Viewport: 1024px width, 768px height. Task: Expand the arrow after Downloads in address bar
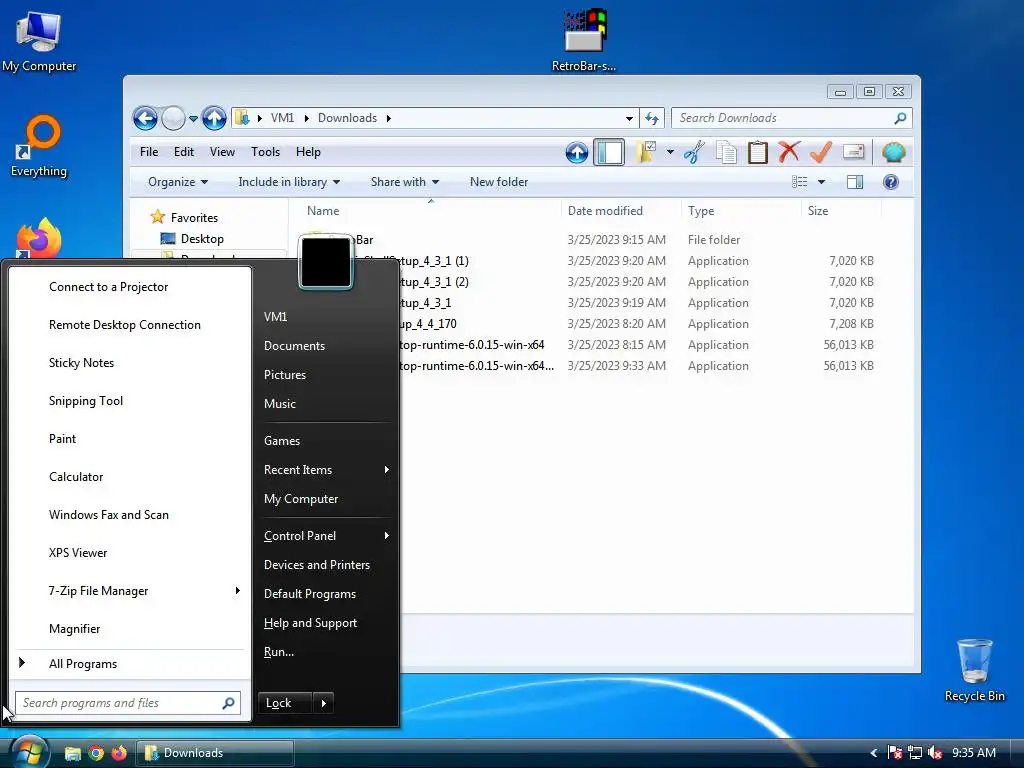pos(389,118)
